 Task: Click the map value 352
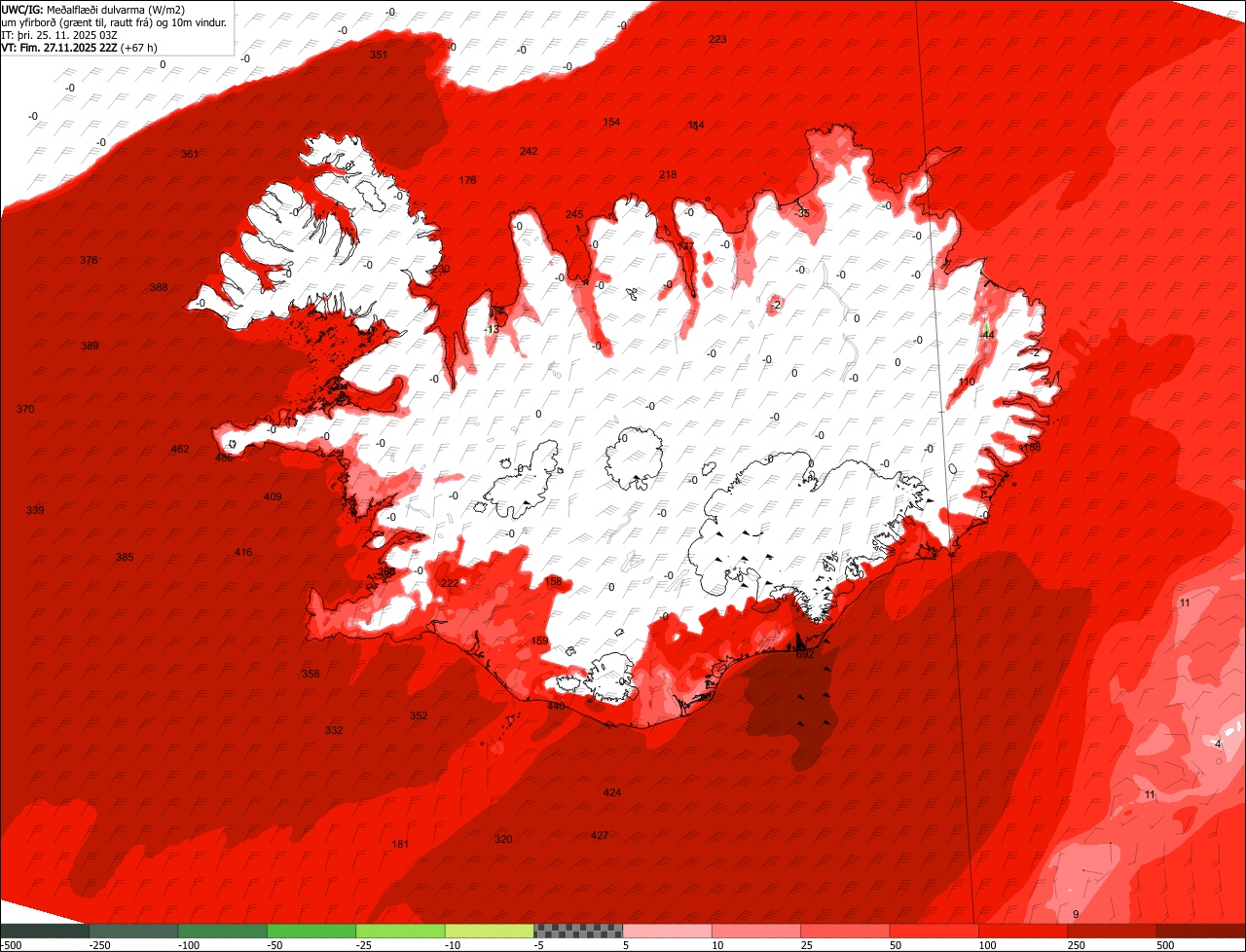tap(419, 715)
